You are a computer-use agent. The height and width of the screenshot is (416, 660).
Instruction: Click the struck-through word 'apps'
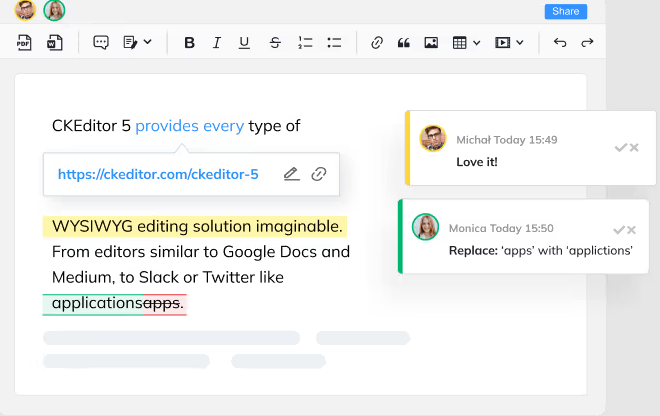(162, 303)
